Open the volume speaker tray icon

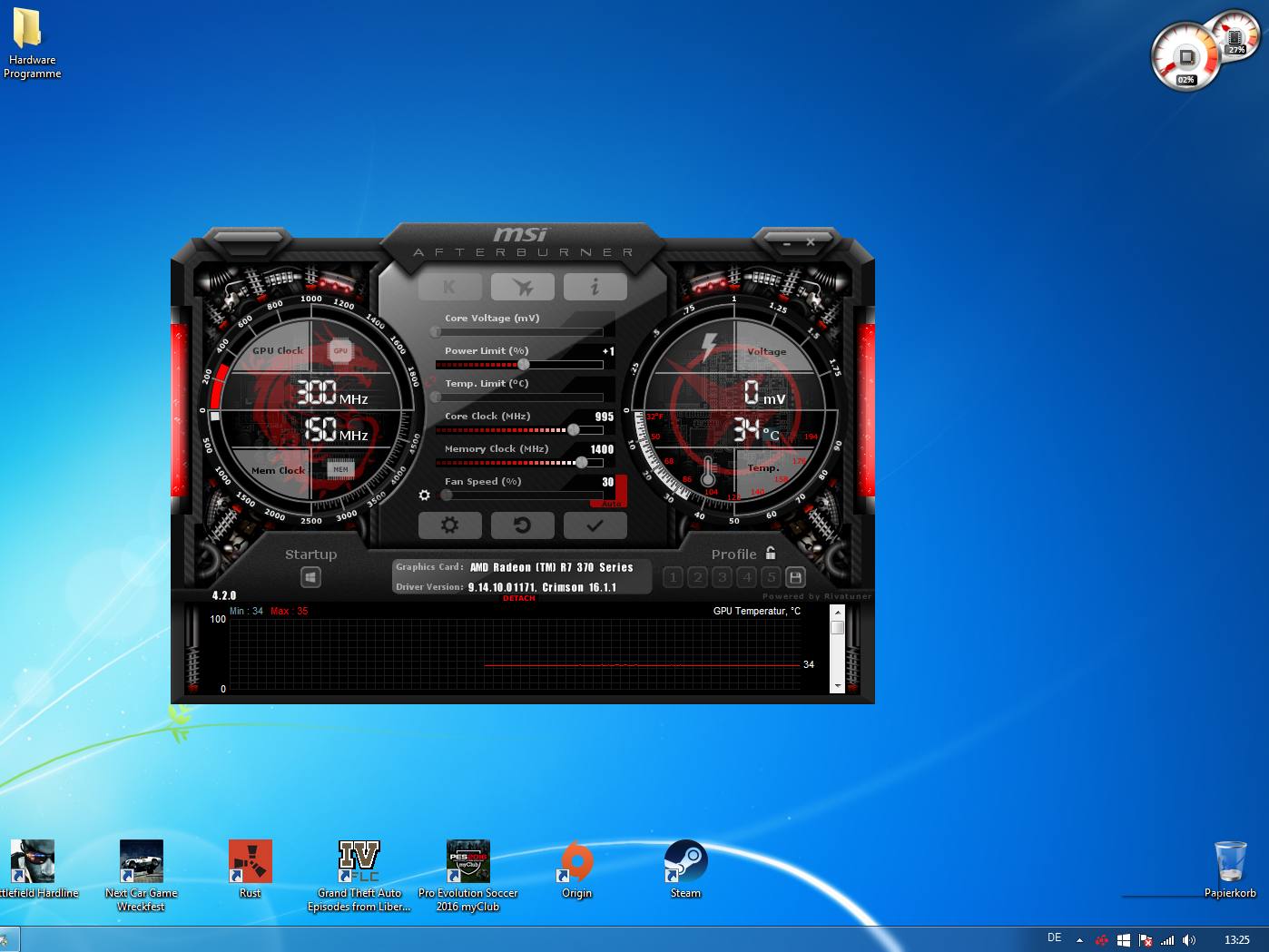tap(1189, 940)
